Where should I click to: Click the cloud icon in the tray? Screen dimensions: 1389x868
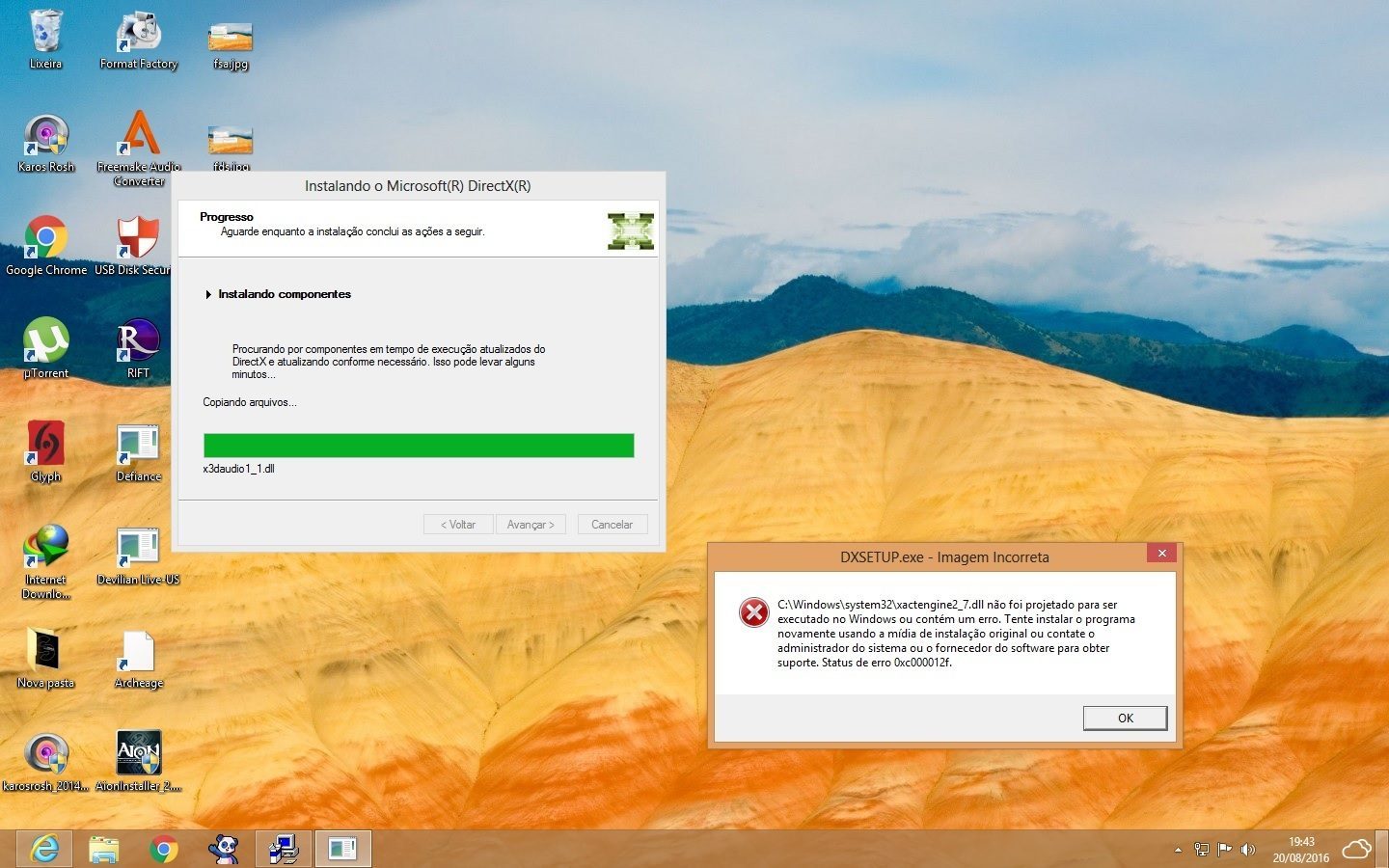[x=1357, y=849]
